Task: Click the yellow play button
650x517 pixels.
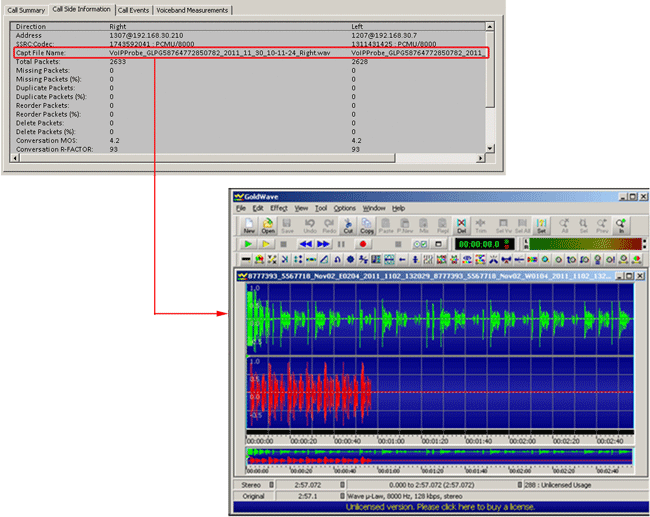Action: (266, 244)
